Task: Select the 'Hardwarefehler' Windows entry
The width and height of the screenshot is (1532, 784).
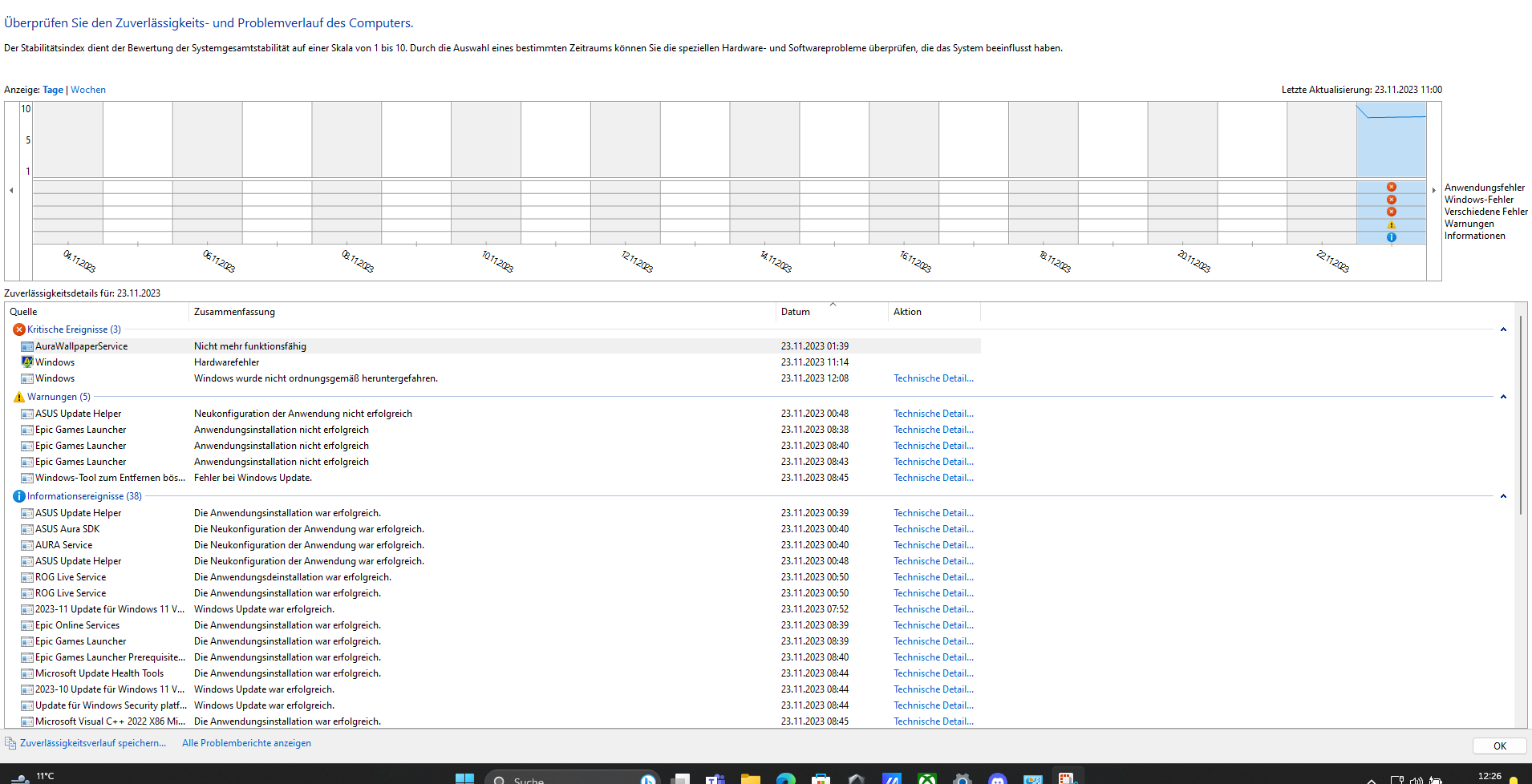Action: [493, 362]
